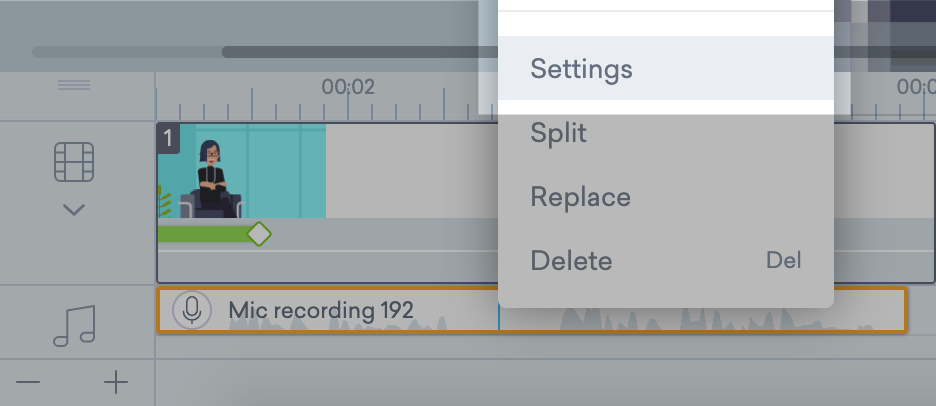Viewport: 936px width, 406px height.
Task: Choose Split in the context menu
Action: 558,133
